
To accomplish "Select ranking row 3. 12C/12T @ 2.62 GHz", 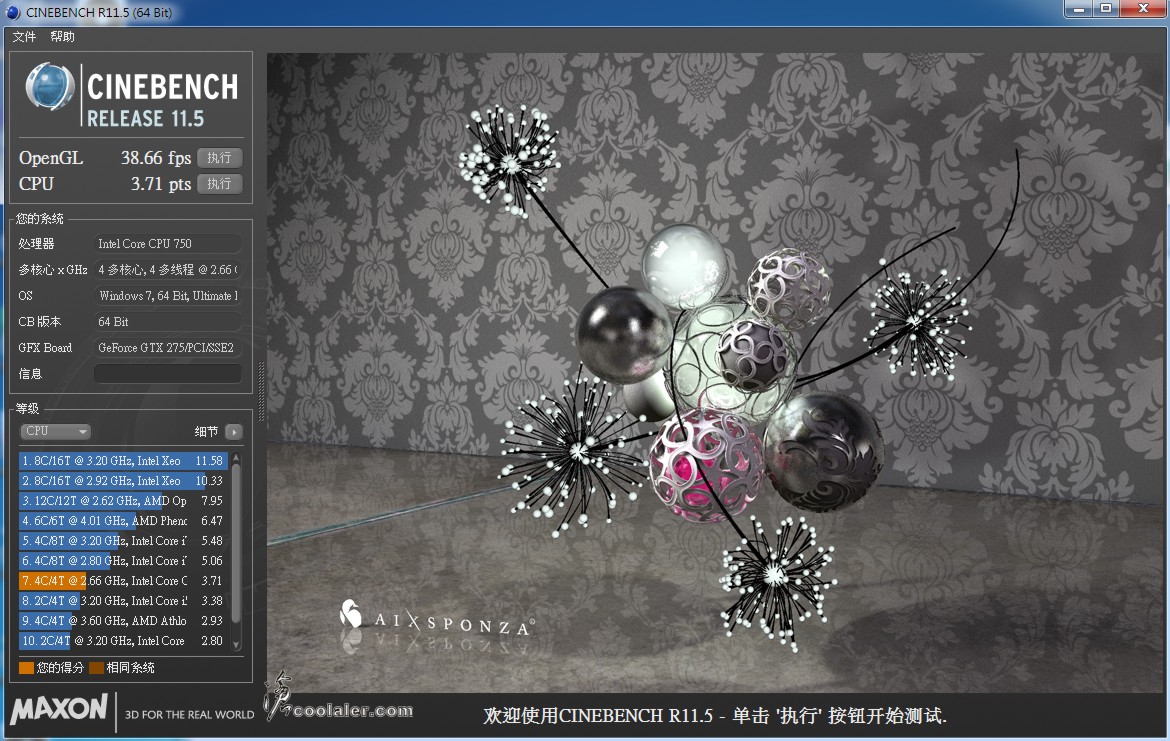I will coord(123,501).
